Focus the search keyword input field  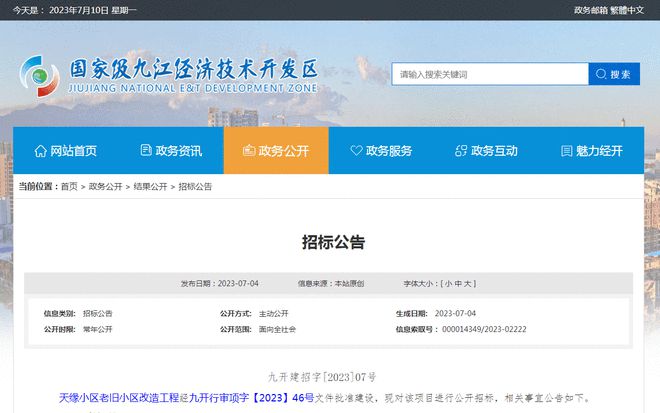click(490, 74)
